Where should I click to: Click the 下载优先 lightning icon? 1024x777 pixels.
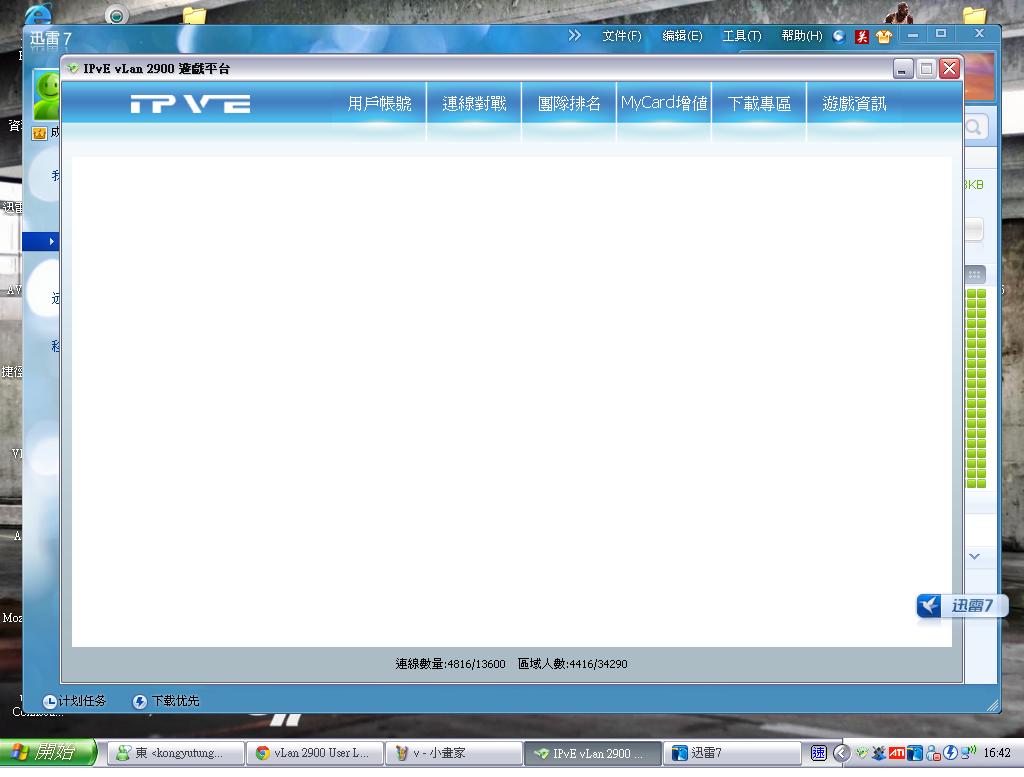click(x=140, y=702)
